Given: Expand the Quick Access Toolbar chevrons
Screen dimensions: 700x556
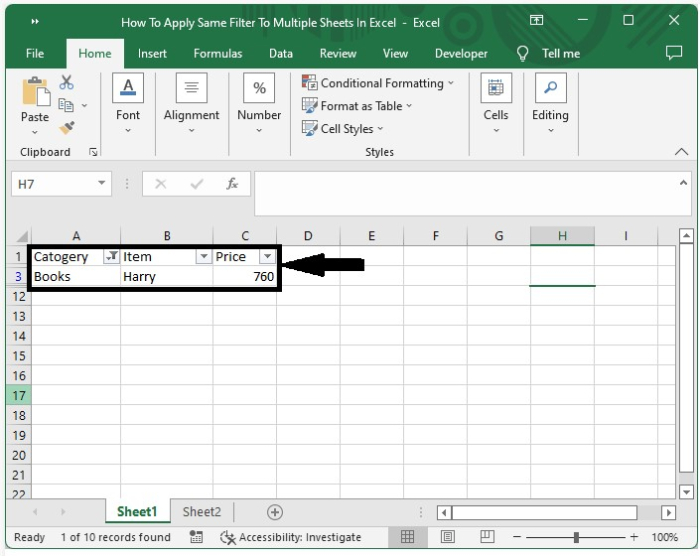Looking at the screenshot, I should click(x=35, y=21).
